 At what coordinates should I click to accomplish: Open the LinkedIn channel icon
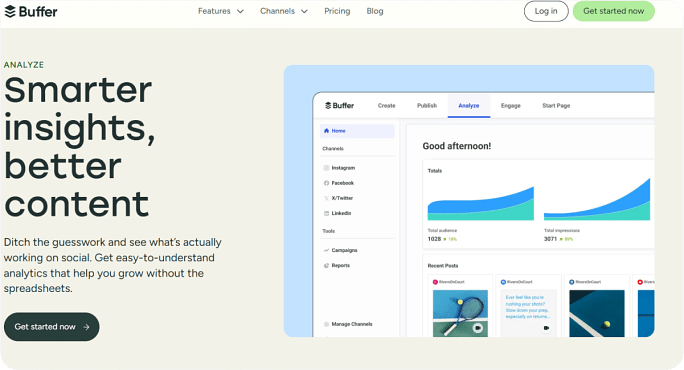click(x=326, y=213)
